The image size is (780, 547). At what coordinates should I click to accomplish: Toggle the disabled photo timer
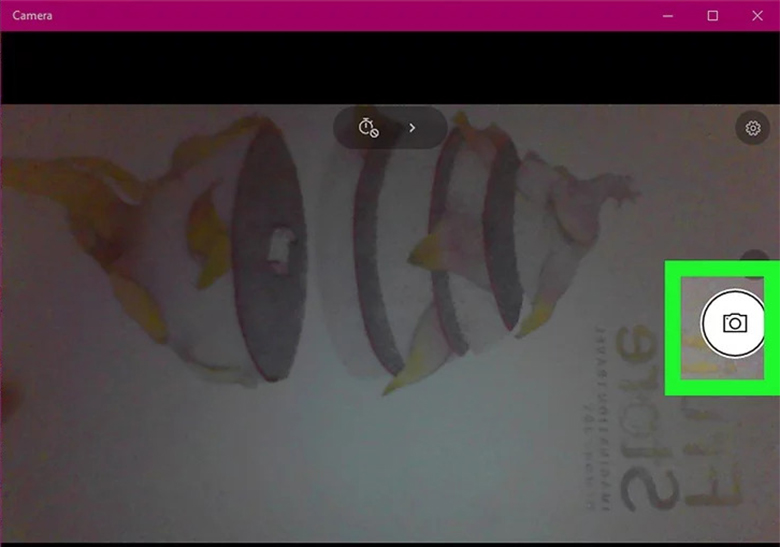[369, 128]
